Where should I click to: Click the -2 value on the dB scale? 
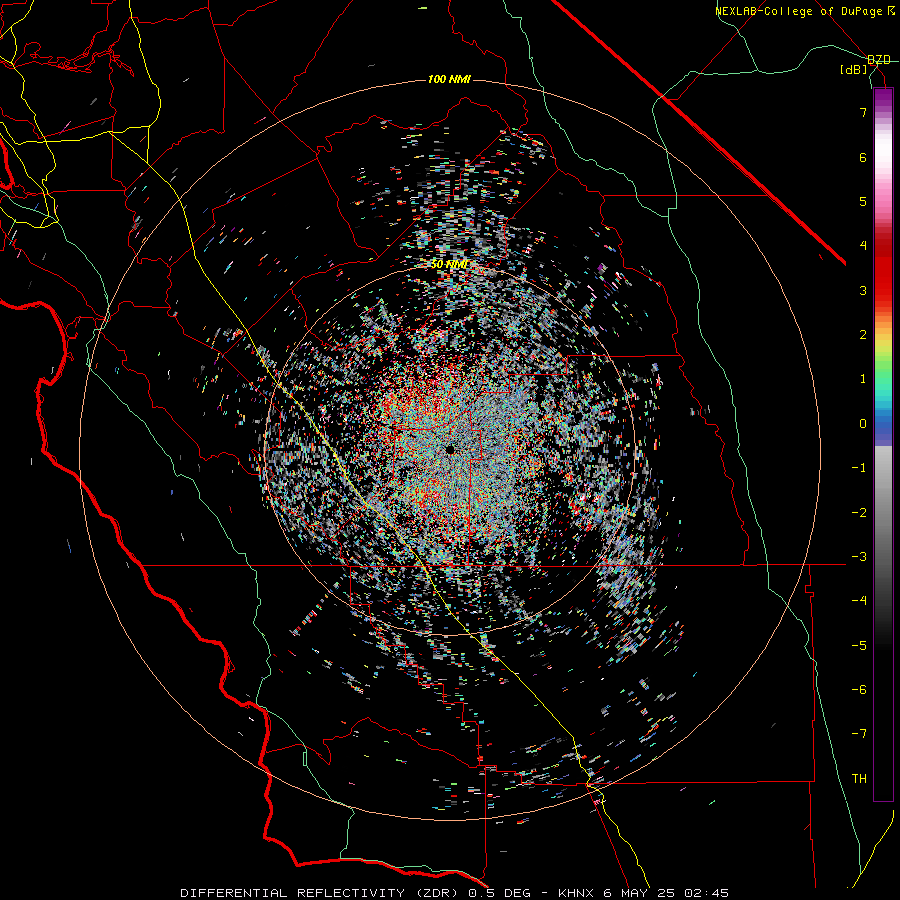pos(859,513)
